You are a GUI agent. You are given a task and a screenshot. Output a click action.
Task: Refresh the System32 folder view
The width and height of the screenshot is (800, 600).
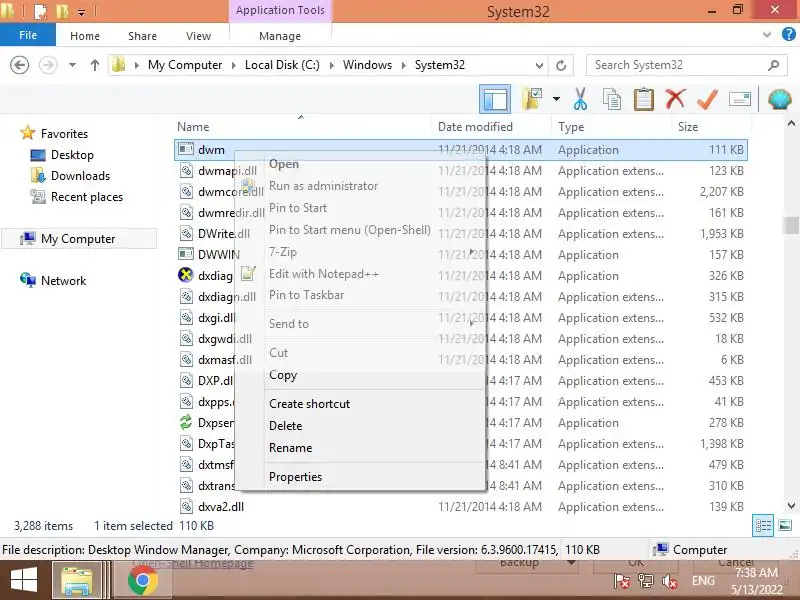point(561,65)
